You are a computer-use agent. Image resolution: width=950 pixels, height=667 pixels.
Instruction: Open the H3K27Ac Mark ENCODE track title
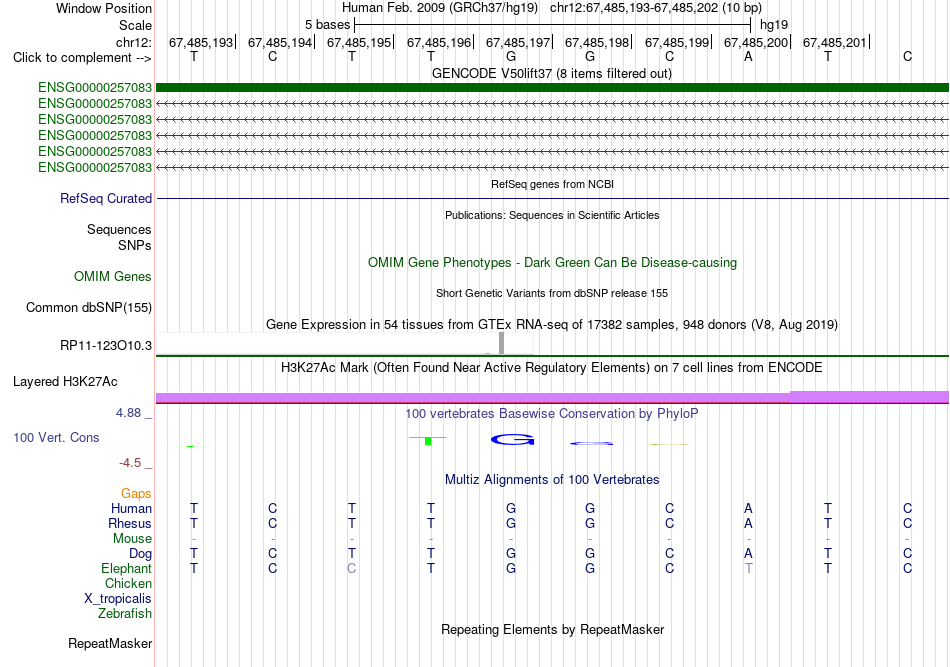[x=552, y=368]
